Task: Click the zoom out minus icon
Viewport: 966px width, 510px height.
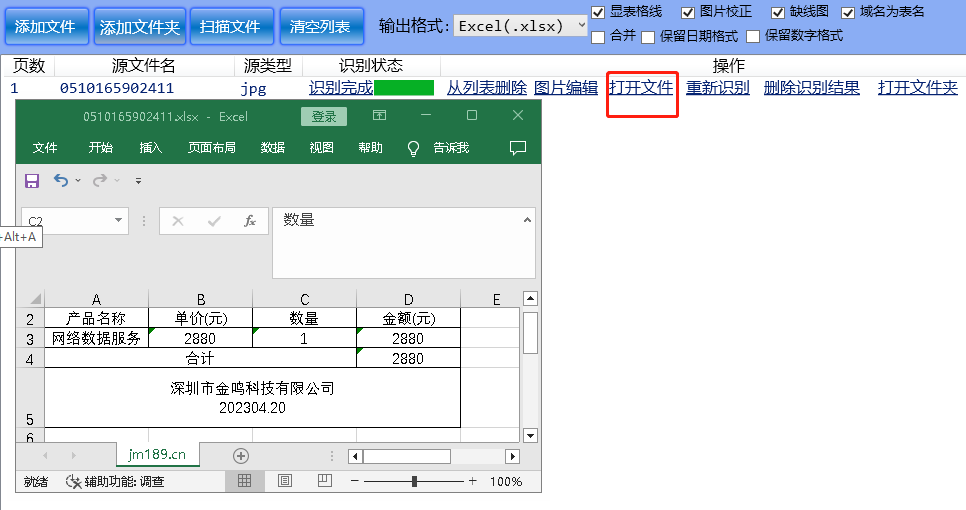Action: 355,481
